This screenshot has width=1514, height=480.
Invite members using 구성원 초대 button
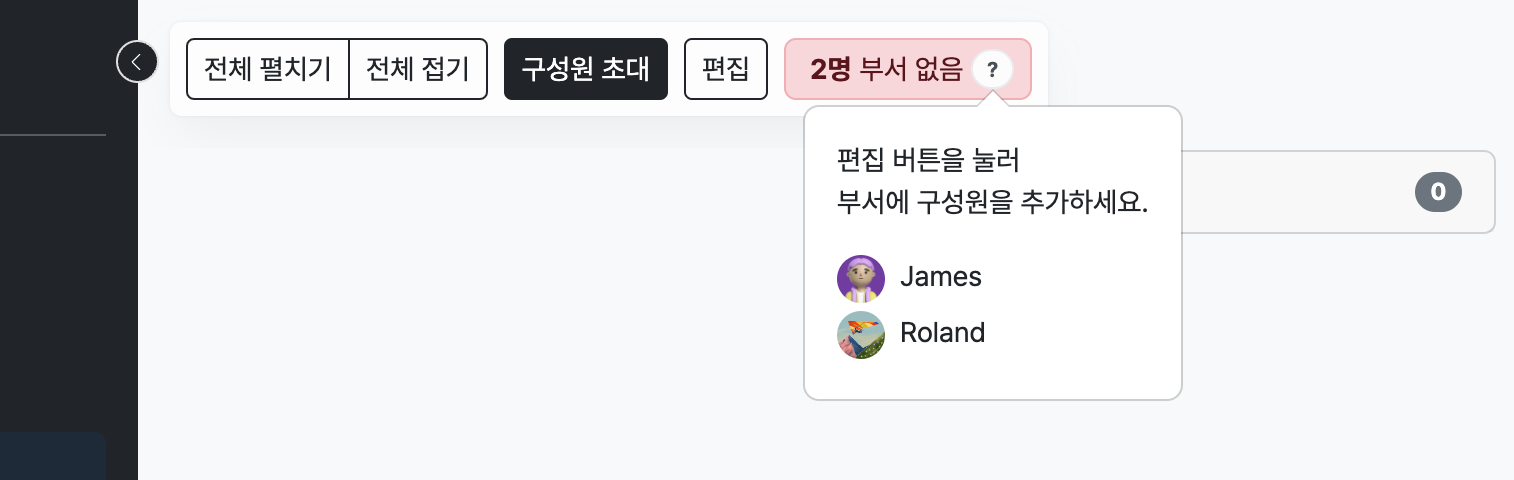pyautogui.click(x=586, y=69)
